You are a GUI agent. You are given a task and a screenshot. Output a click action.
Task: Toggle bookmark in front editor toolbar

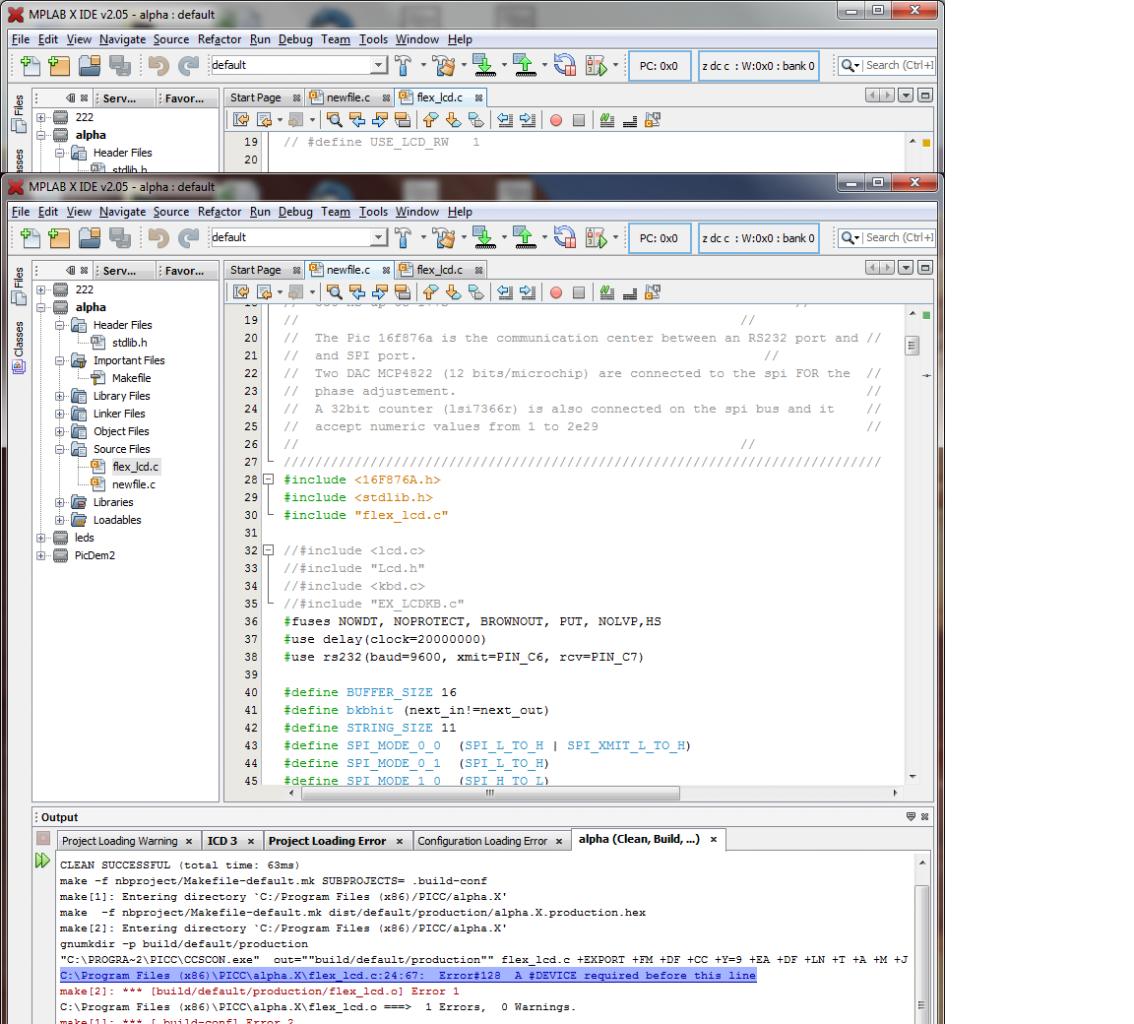(476, 292)
